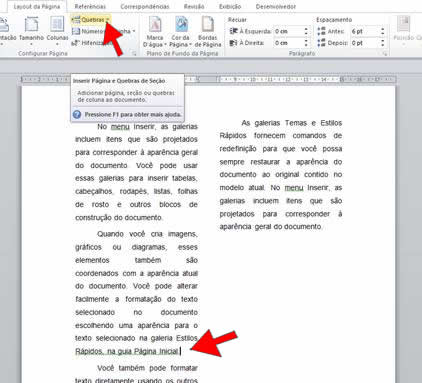Click the Antes spacing stepper arrows

coord(383,31)
